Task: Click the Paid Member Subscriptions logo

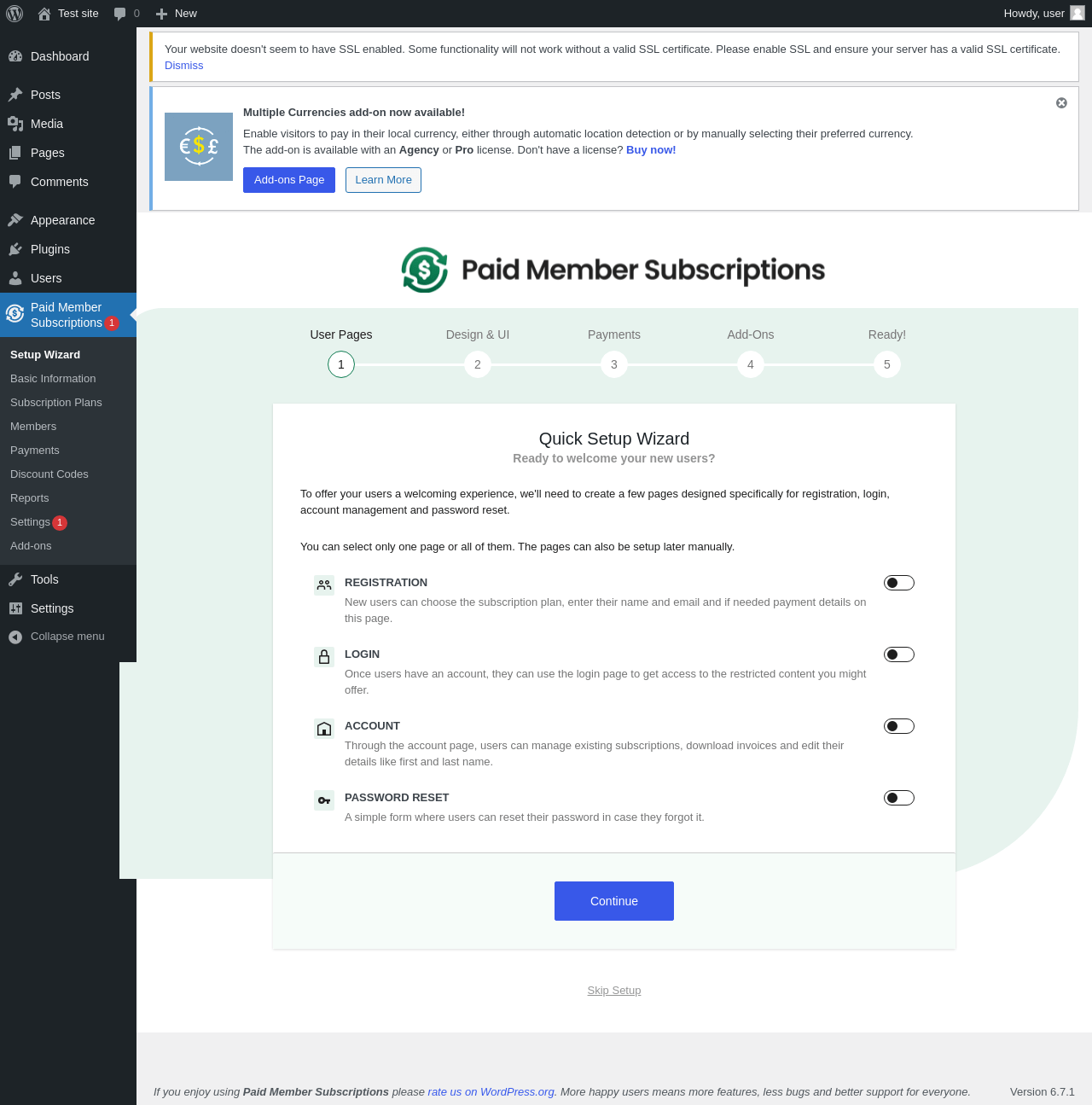Action: click(613, 270)
